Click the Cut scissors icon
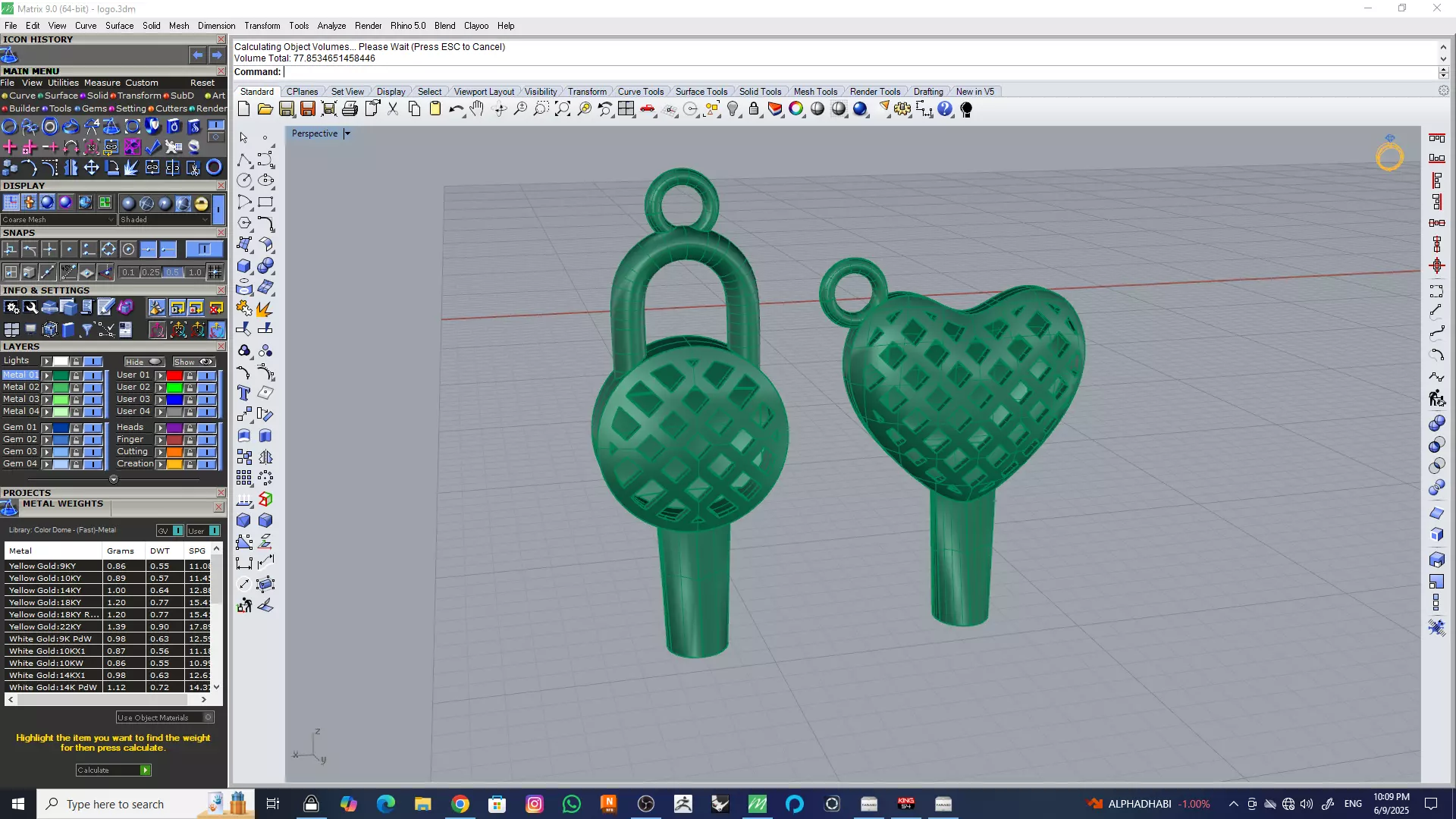Image resolution: width=1456 pixels, height=819 pixels. 393,109
